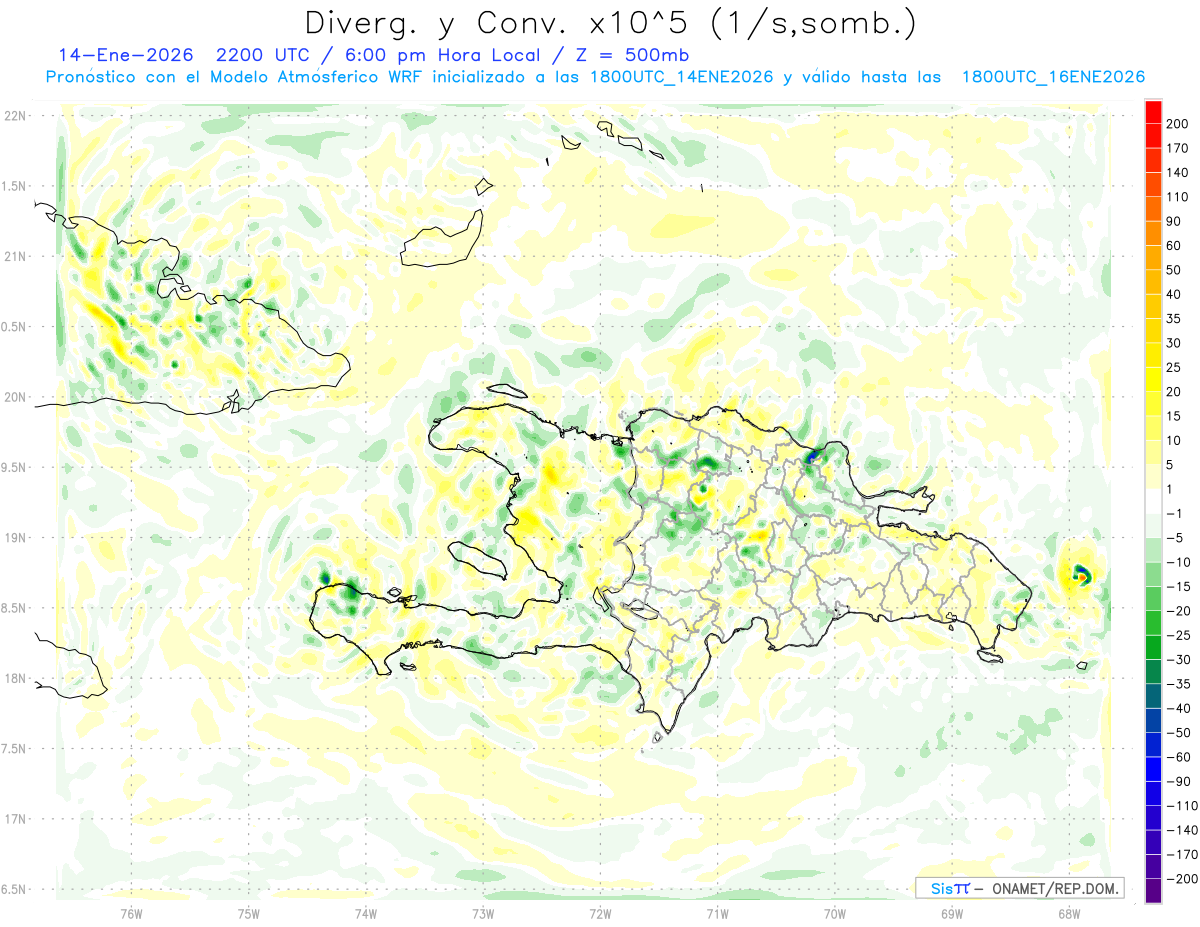This screenshot has height=927, width=1200.
Task: Click the '75W' longitude label
Action: click(x=249, y=913)
